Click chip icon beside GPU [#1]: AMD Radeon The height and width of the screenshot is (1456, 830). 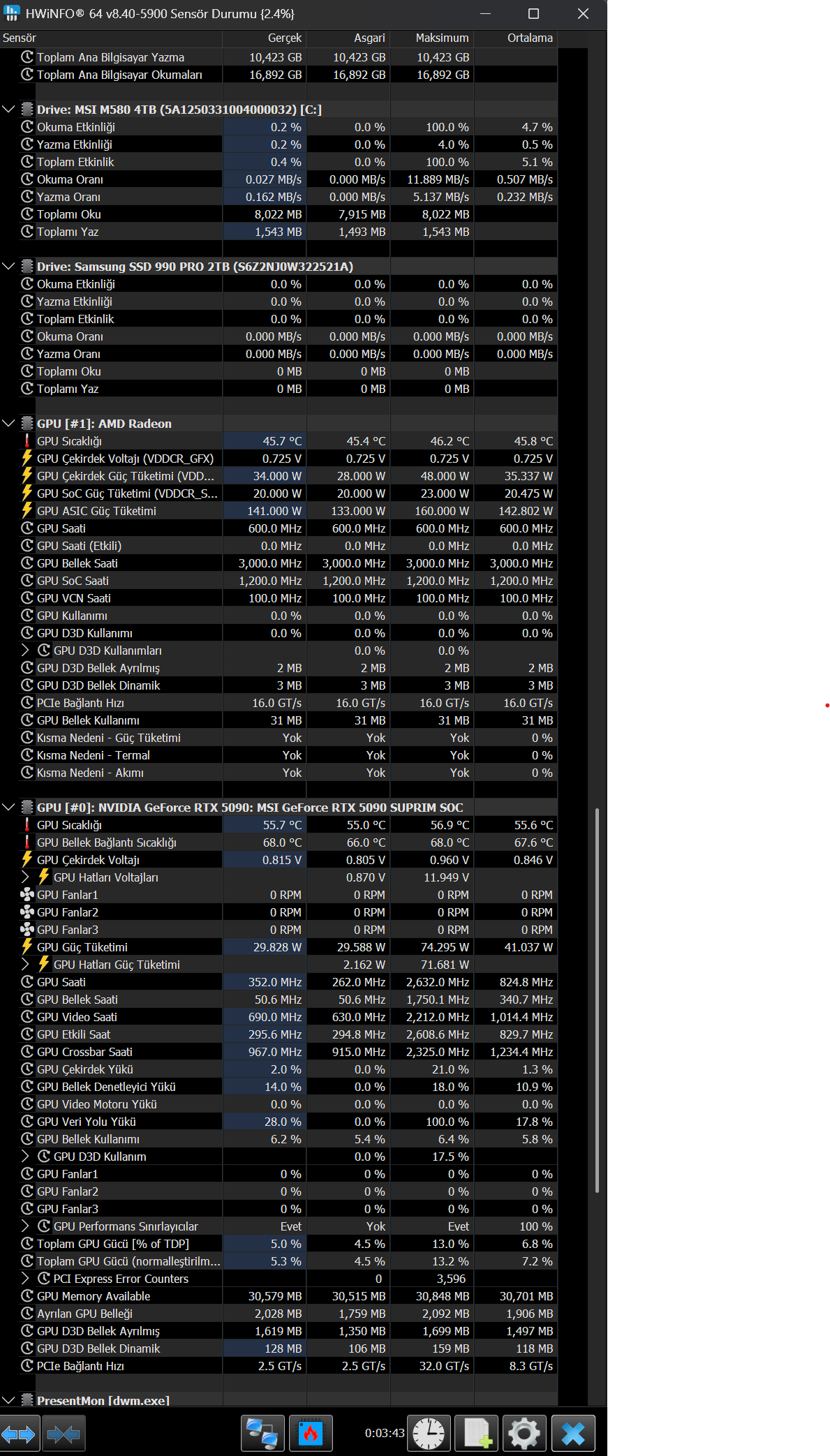pyautogui.click(x=27, y=424)
